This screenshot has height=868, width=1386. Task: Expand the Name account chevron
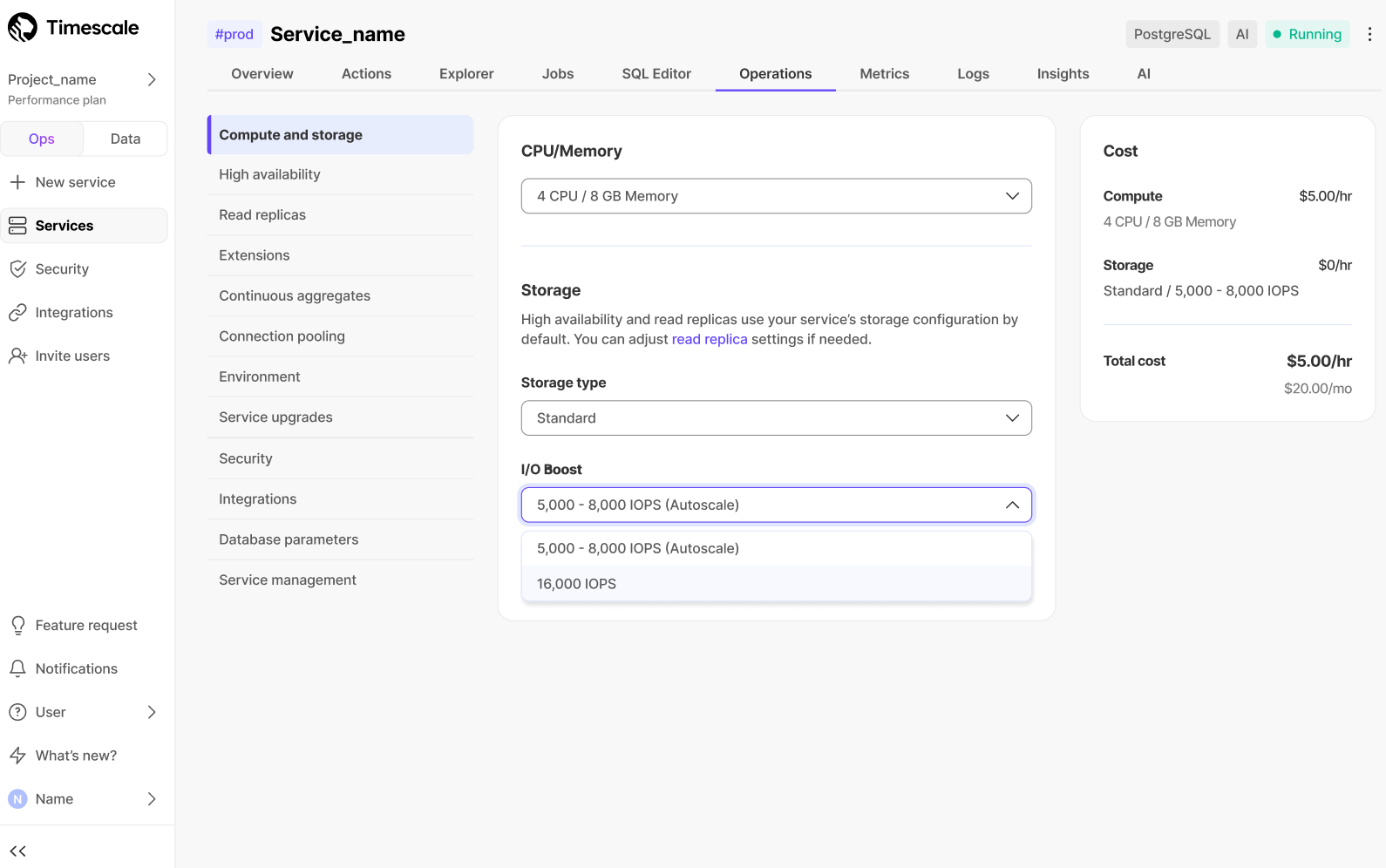pyautogui.click(x=152, y=799)
